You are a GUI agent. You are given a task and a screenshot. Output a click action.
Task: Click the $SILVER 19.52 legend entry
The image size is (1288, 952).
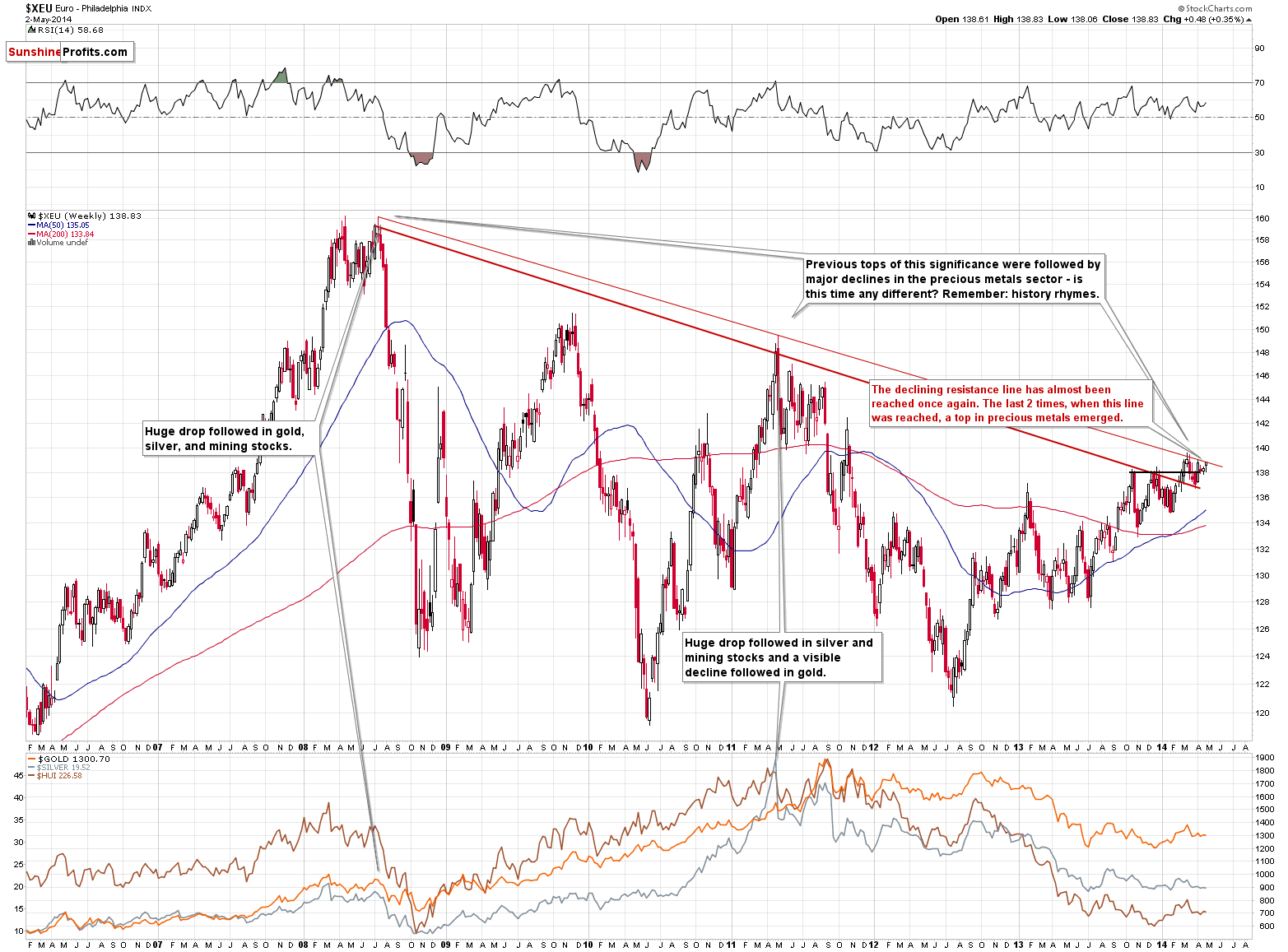pos(59,767)
